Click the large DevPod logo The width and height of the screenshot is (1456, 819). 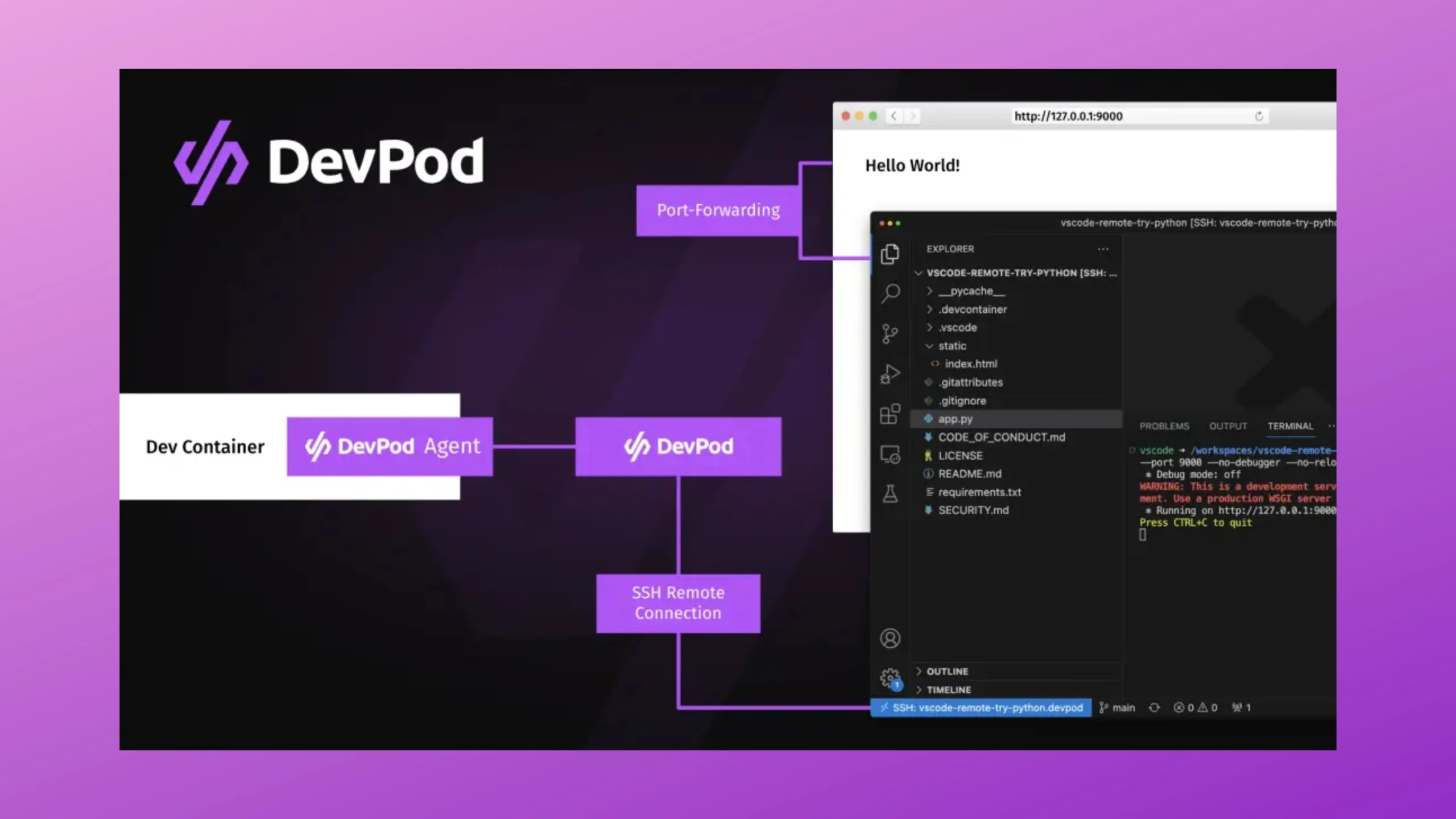329,162
